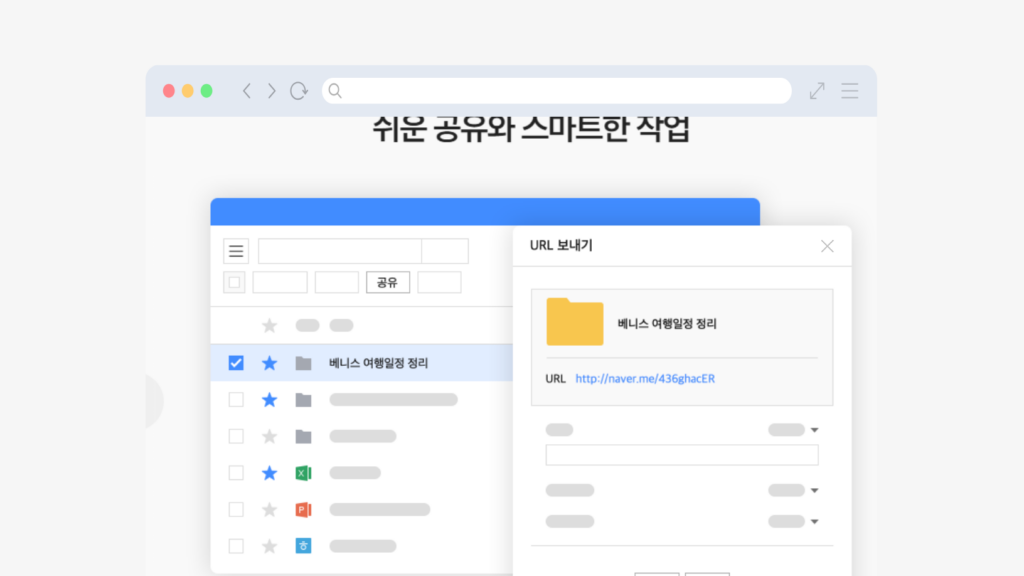Open the list view hamburger icon in the app

(x=236, y=250)
